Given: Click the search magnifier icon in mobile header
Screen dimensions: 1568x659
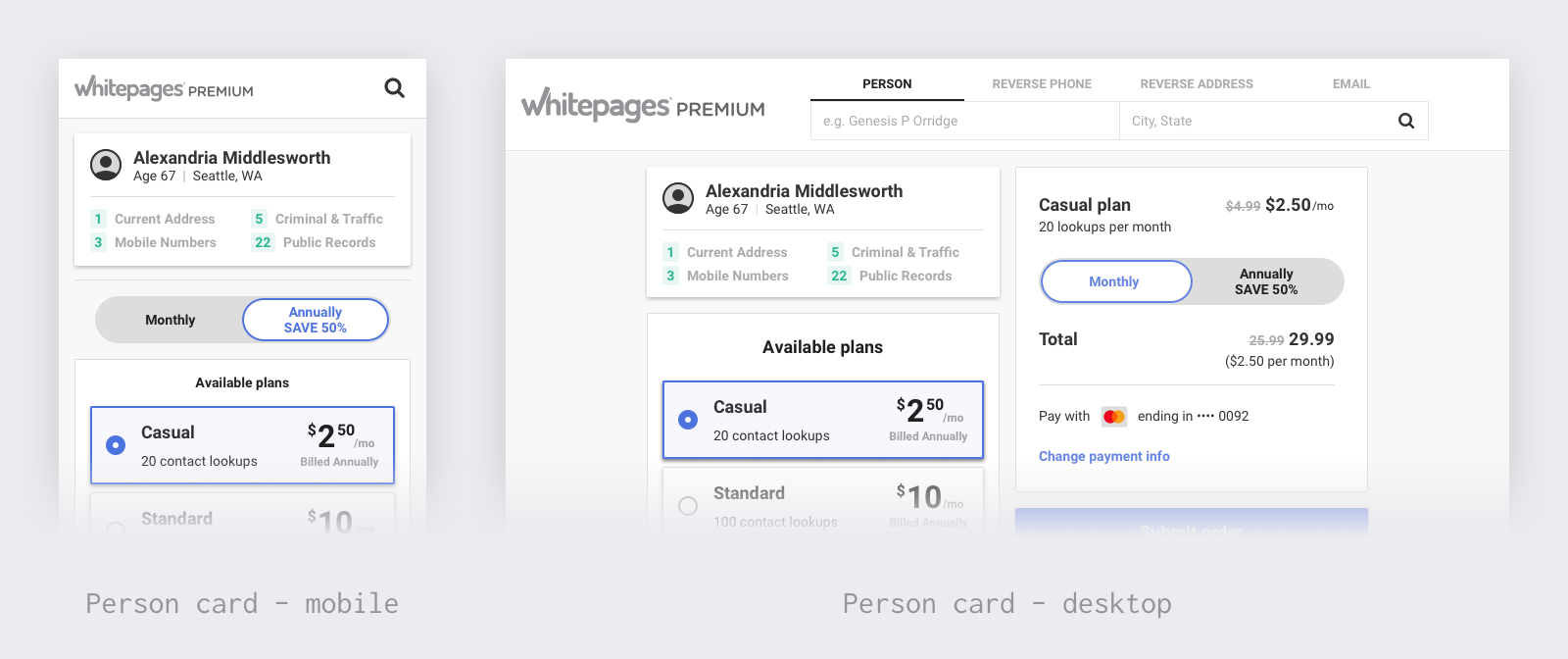Looking at the screenshot, I should click(x=394, y=88).
